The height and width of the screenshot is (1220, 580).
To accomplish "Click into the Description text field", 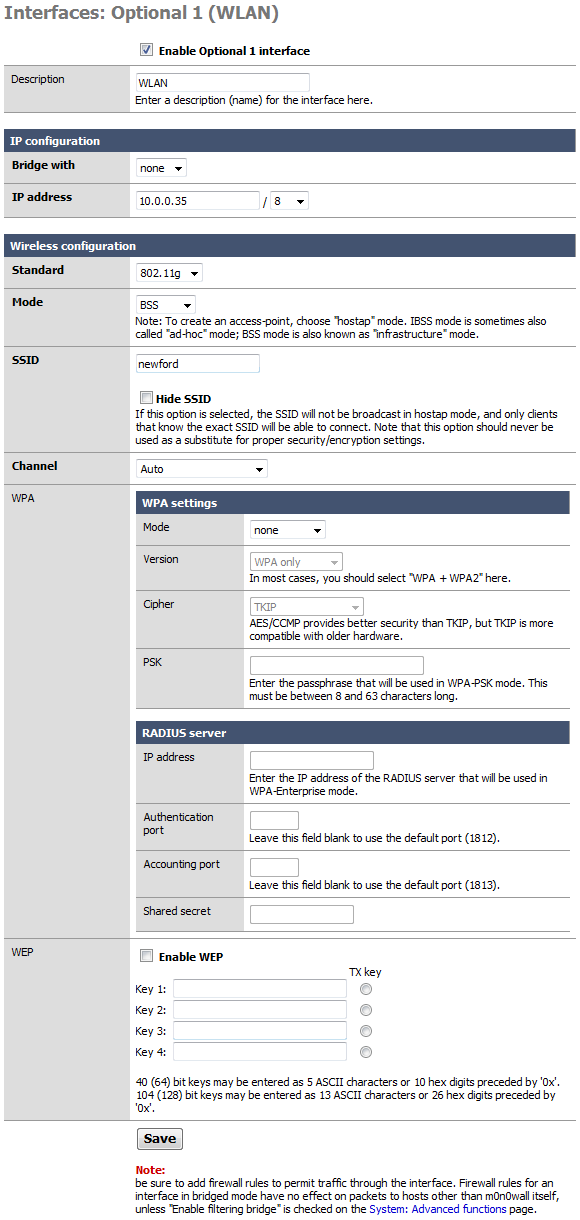I will [x=222, y=83].
